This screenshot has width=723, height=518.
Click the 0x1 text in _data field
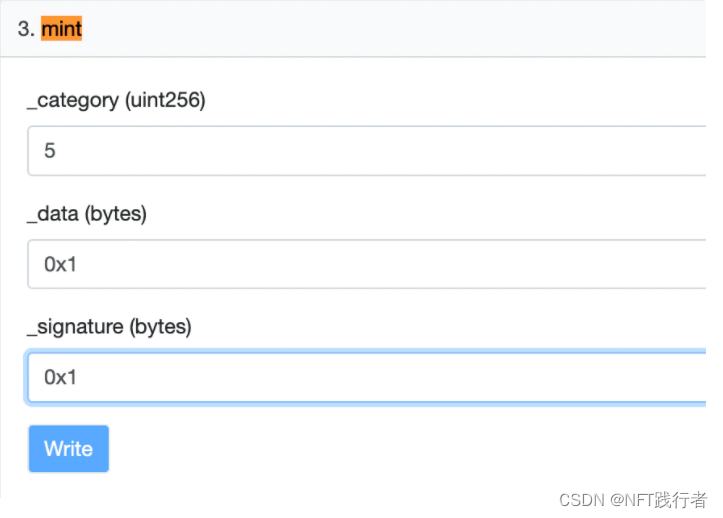pos(60,264)
